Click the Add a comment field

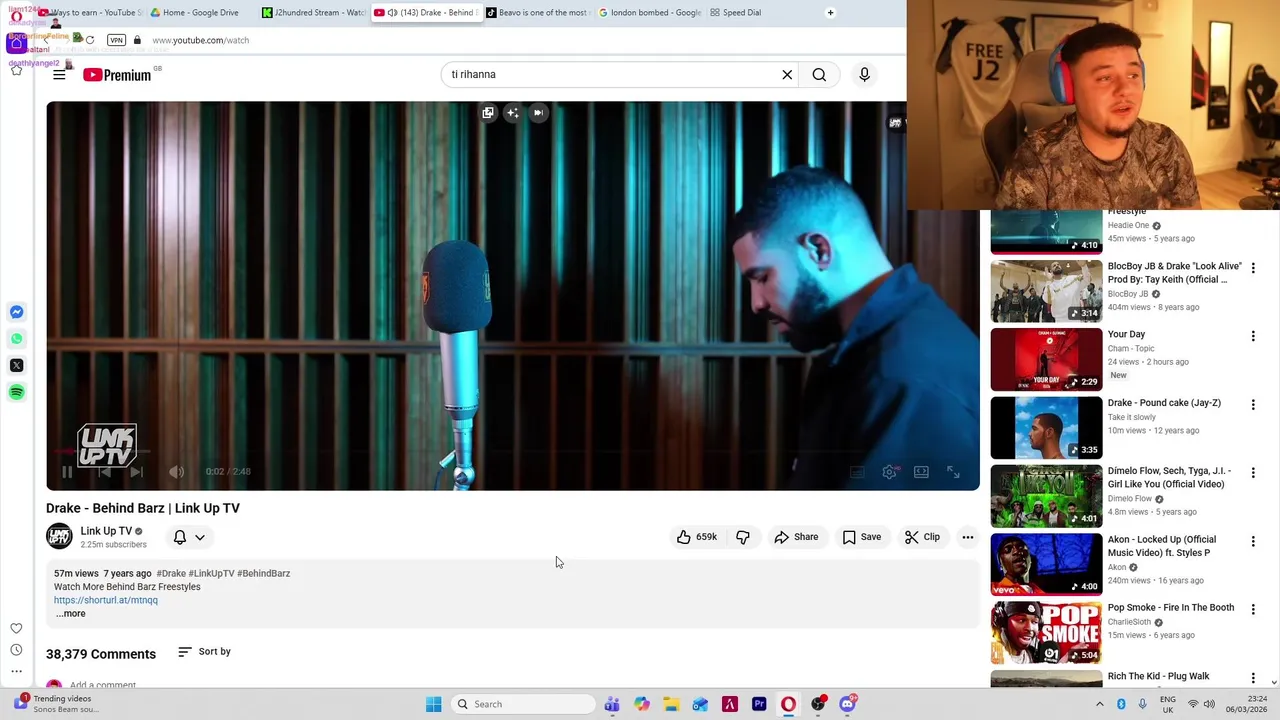coord(103,685)
